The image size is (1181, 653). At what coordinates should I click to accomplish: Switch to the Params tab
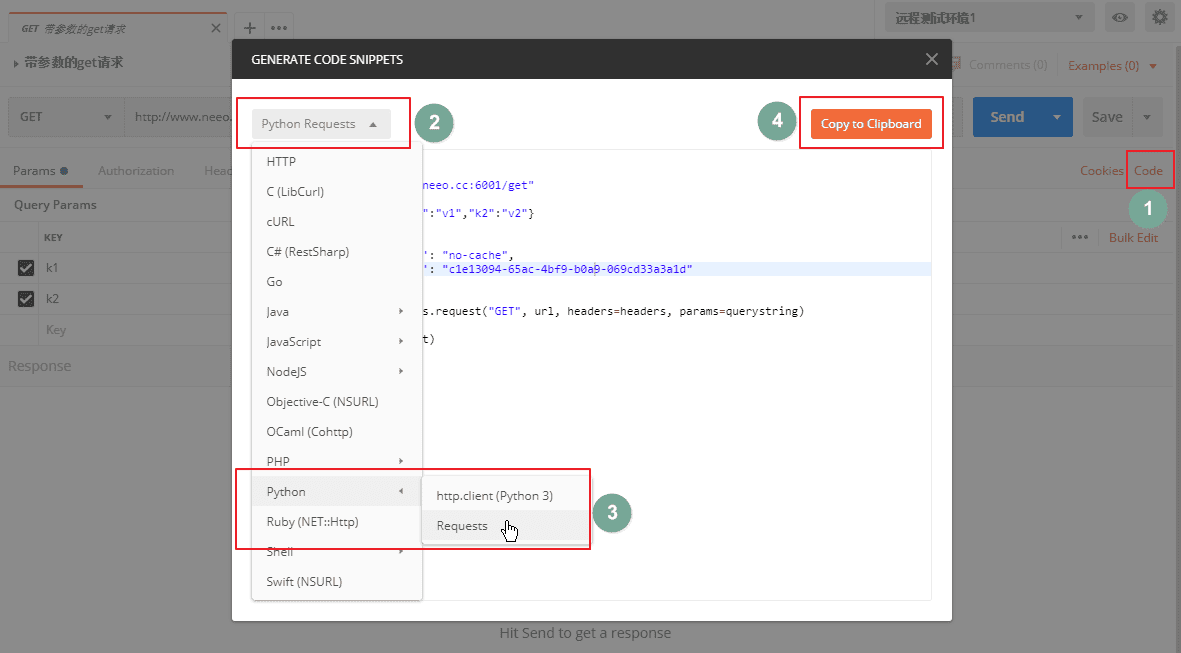click(40, 170)
